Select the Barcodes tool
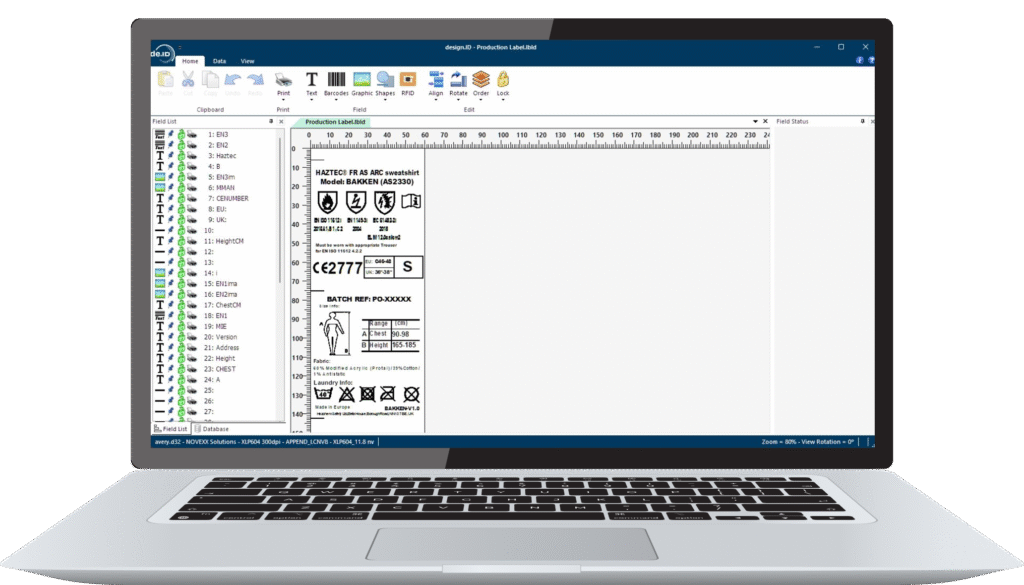The width and height of the screenshot is (1024, 585). pyautogui.click(x=336, y=78)
